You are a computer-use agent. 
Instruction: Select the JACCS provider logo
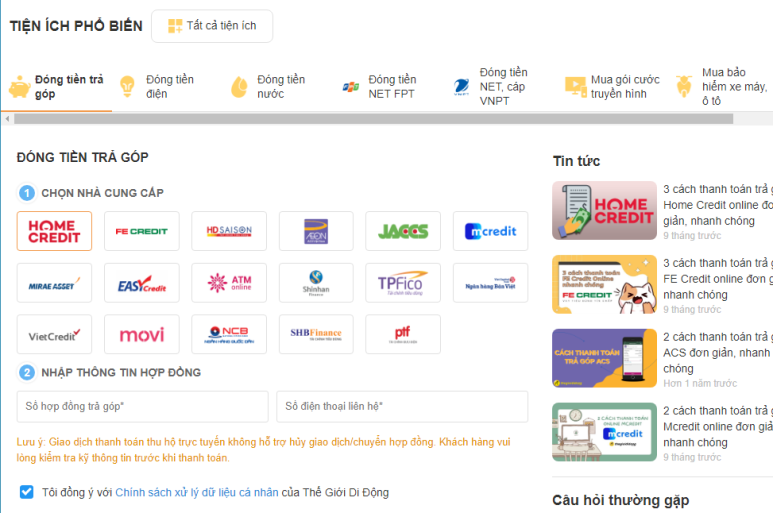[403, 231]
